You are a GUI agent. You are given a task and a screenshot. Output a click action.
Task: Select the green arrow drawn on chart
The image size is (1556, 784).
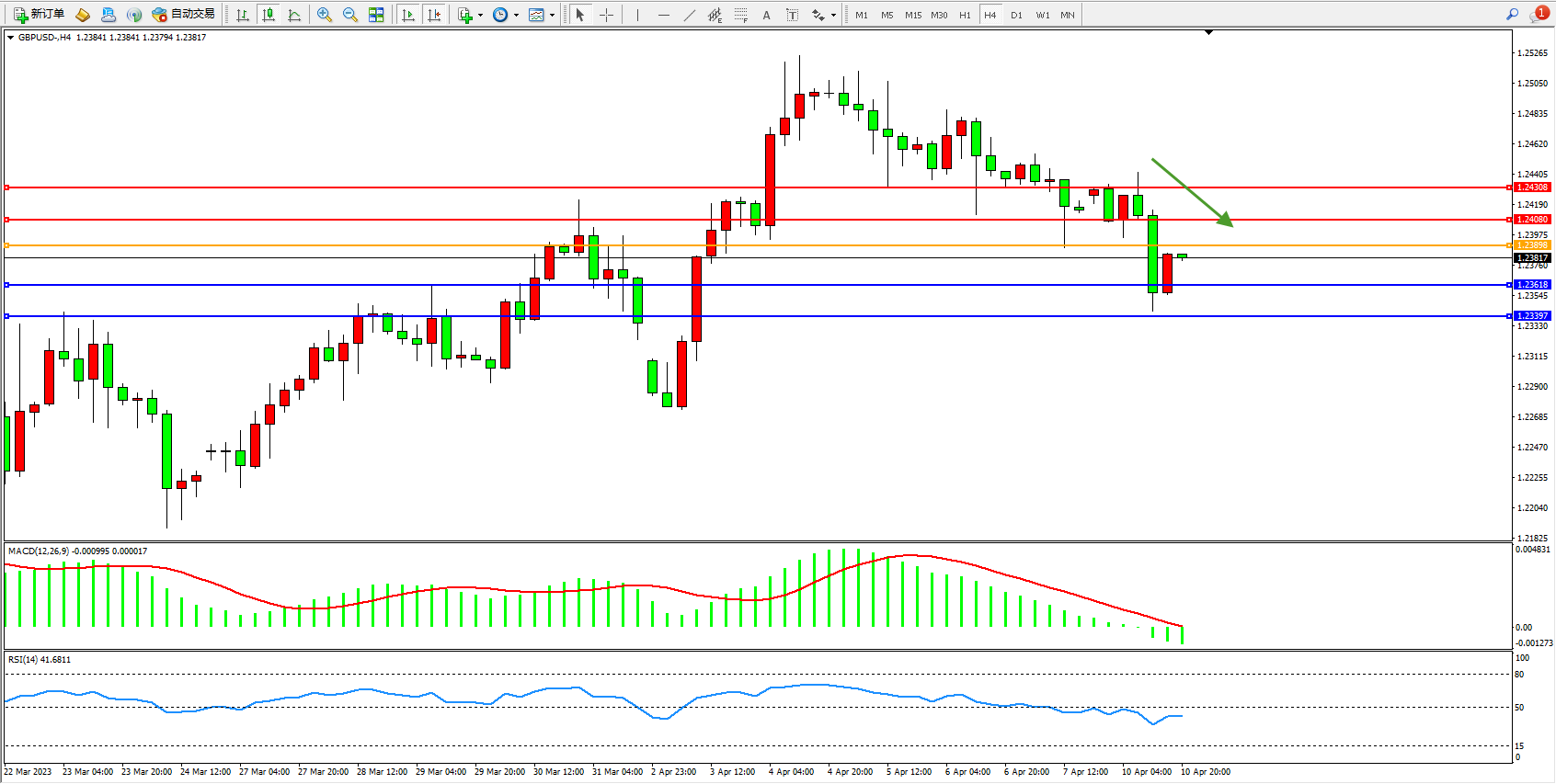(x=1191, y=192)
